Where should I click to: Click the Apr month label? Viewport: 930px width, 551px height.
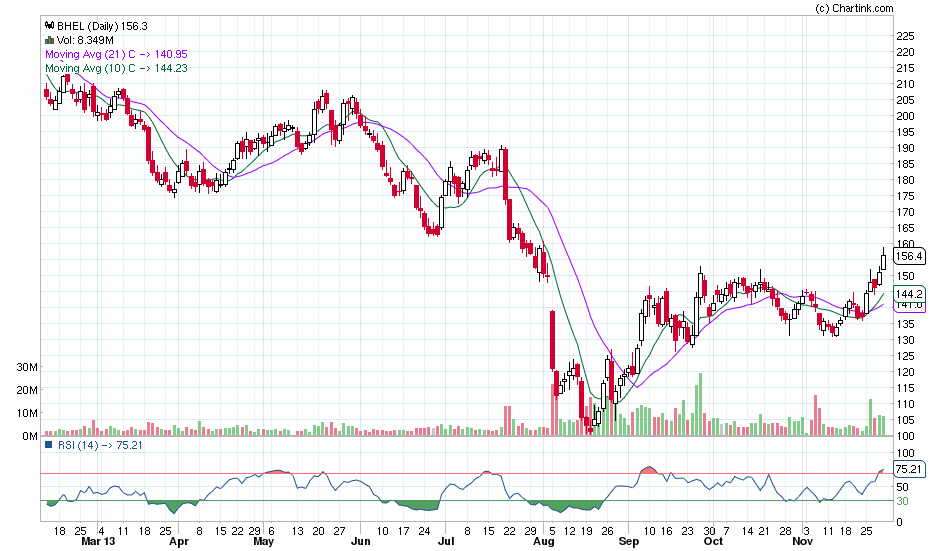point(179,542)
